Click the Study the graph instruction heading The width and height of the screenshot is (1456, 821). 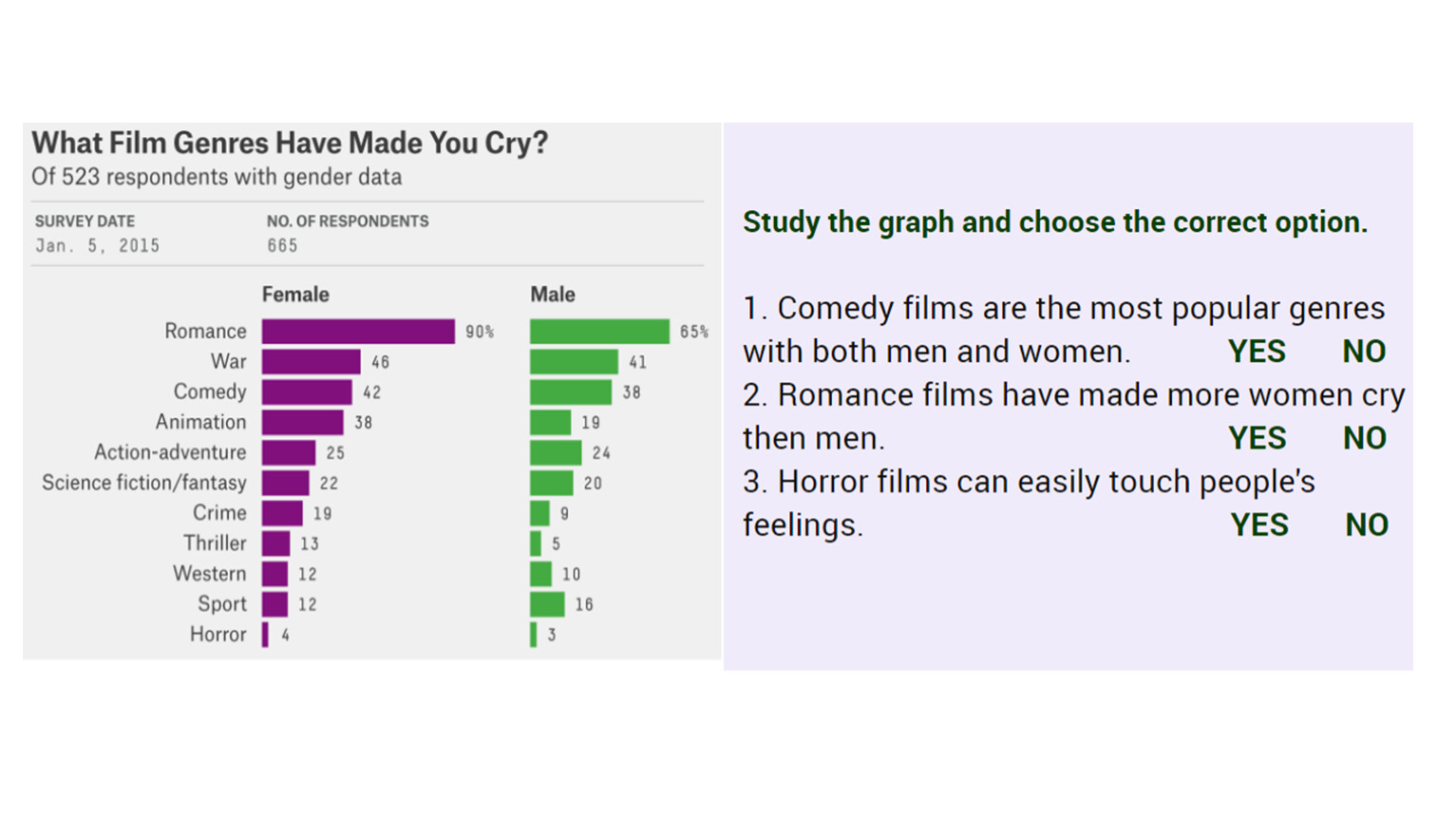pos(1055,222)
